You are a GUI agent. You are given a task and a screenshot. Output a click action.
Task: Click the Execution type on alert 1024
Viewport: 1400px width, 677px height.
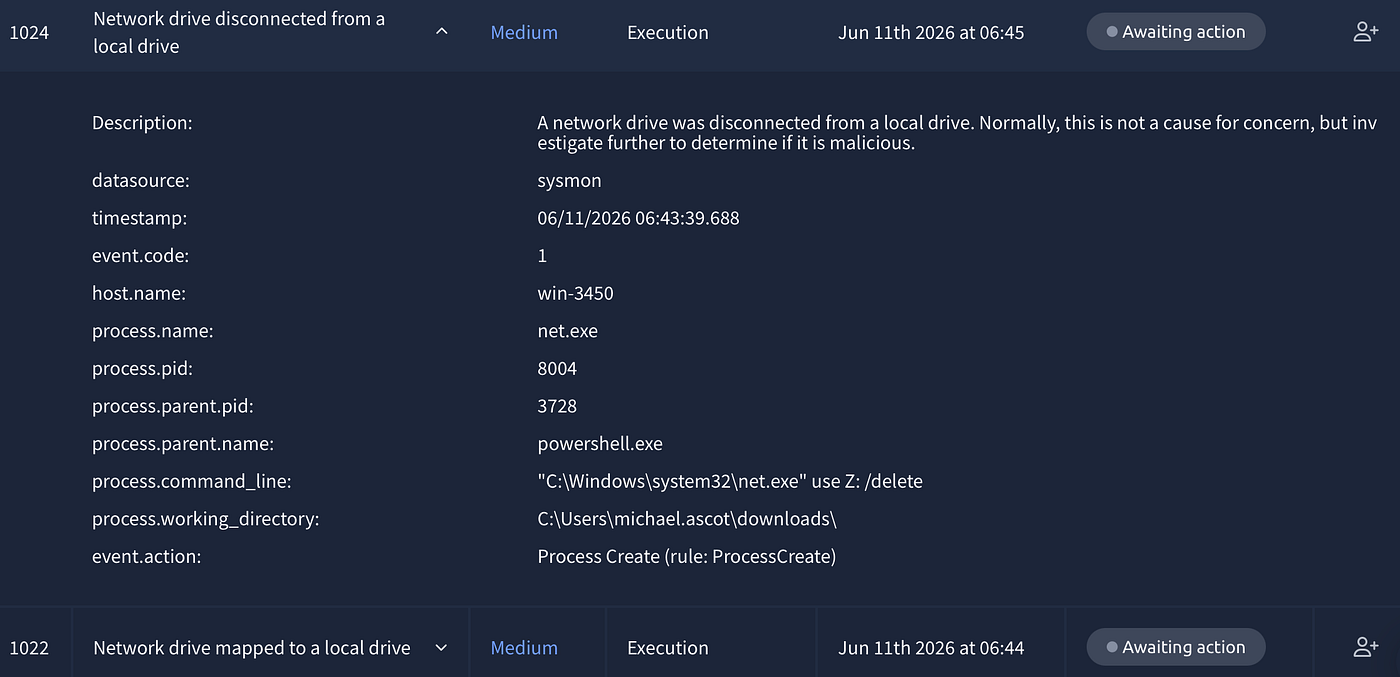tap(668, 32)
